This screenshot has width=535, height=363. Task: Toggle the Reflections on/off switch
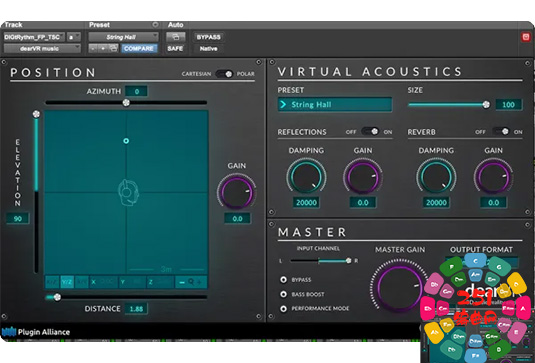pyautogui.click(x=370, y=131)
